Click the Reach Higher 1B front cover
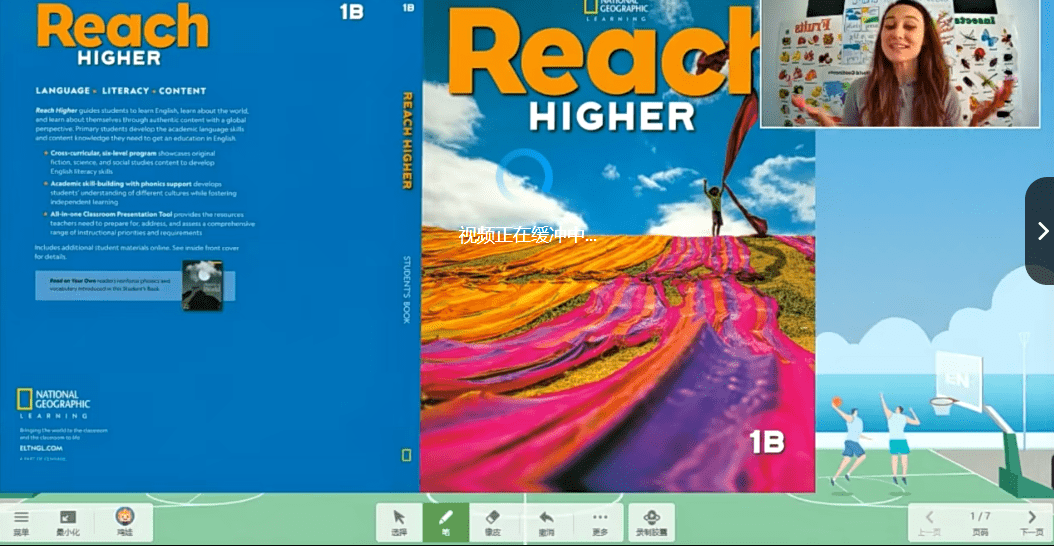This screenshot has height=546, width=1054. [617, 246]
